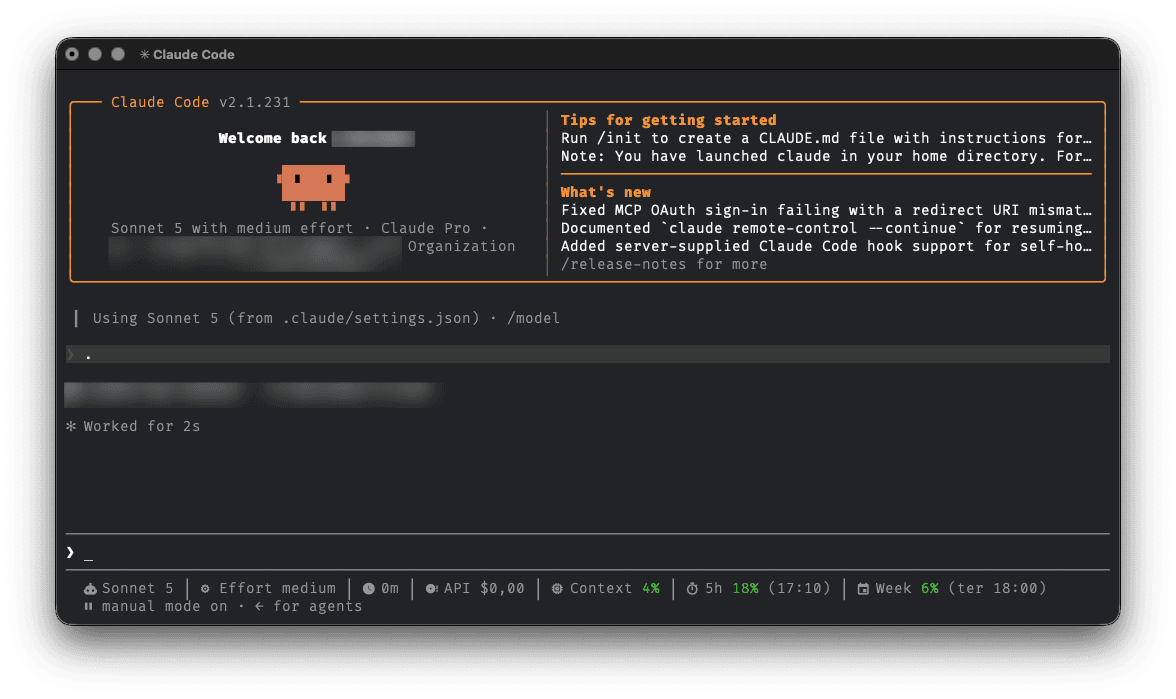Click the 'Worked for 2s' status text
1176x699 pixels.
point(142,426)
